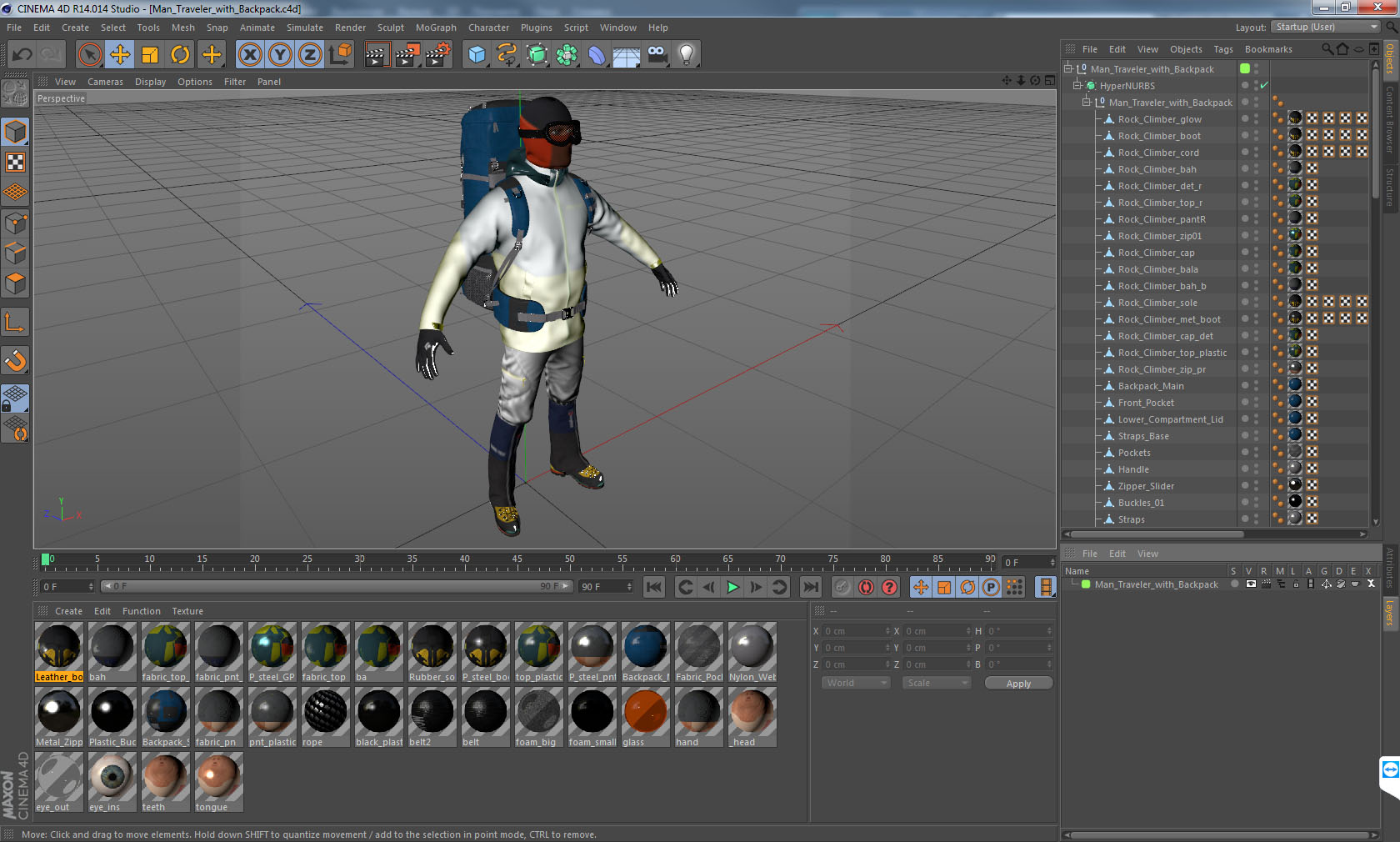Toggle X axis lock
The height and width of the screenshot is (842, 1400).
(x=250, y=55)
